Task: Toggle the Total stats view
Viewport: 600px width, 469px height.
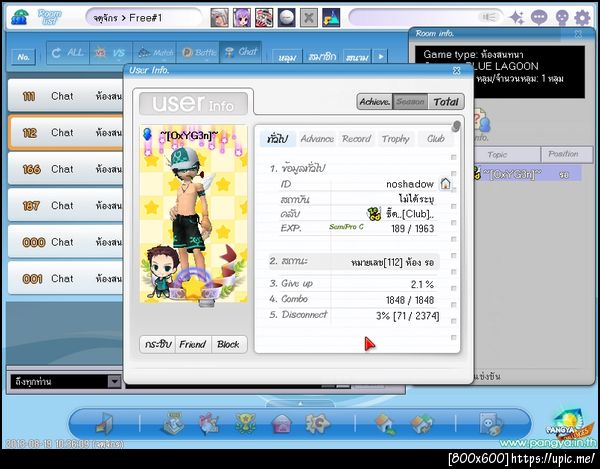Action: 446,102
